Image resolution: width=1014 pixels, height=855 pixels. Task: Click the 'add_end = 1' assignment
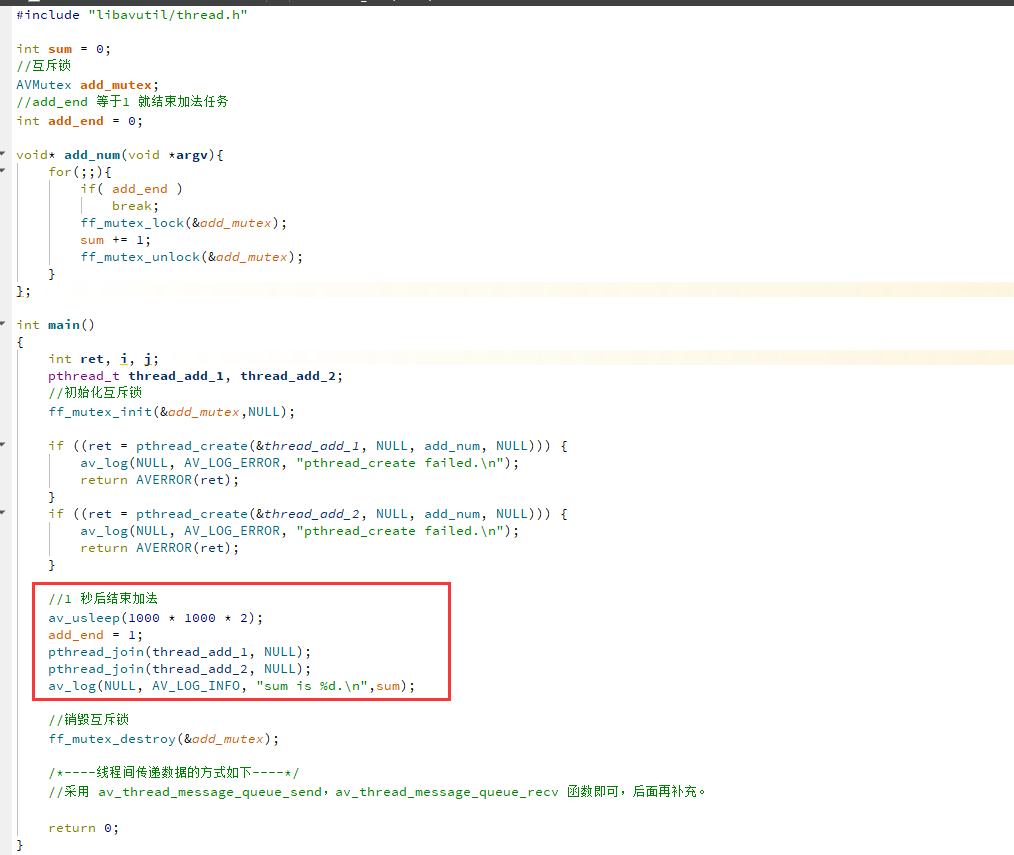click(x=96, y=635)
